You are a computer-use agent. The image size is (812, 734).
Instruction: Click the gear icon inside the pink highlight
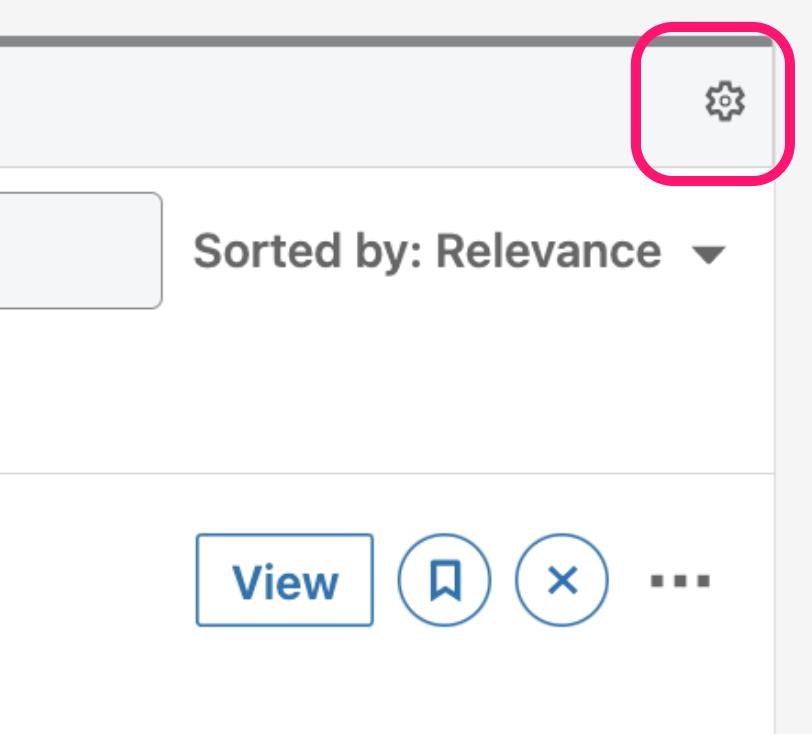[x=726, y=100]
